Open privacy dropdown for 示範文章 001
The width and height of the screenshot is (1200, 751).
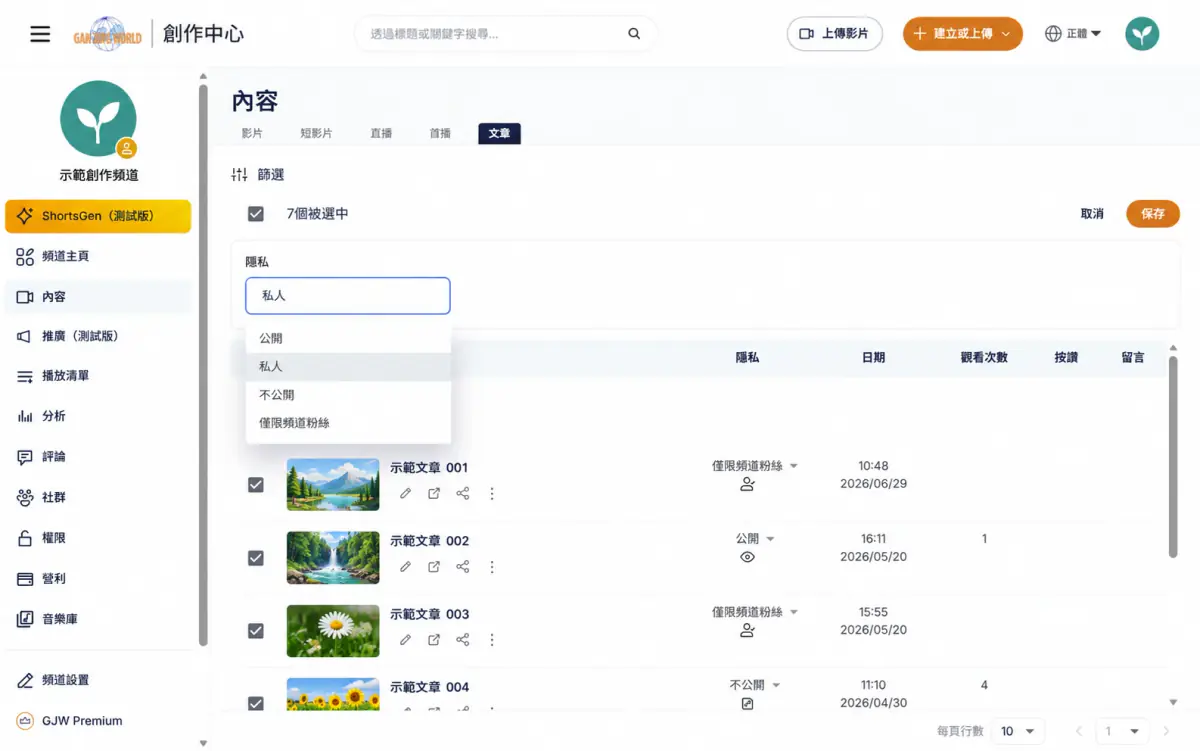(755, 466)
